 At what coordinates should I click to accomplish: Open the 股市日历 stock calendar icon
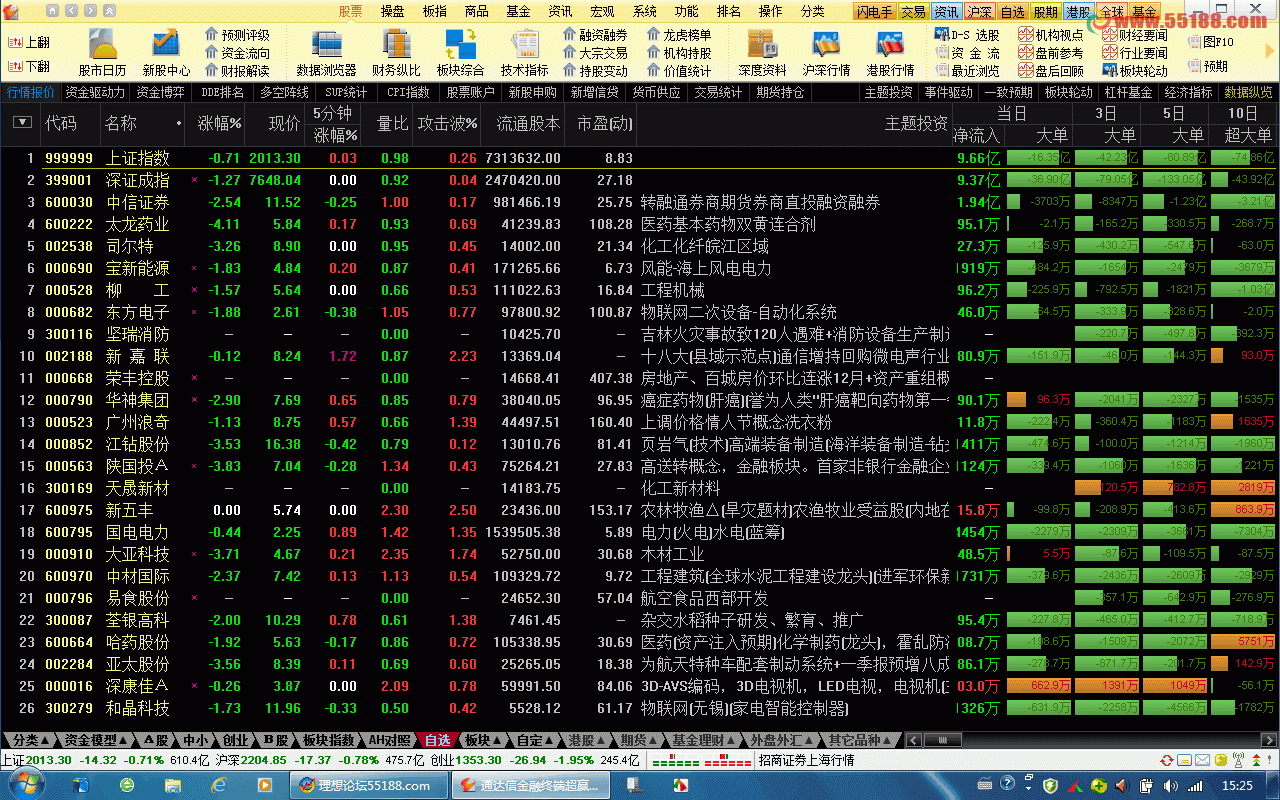102,52
